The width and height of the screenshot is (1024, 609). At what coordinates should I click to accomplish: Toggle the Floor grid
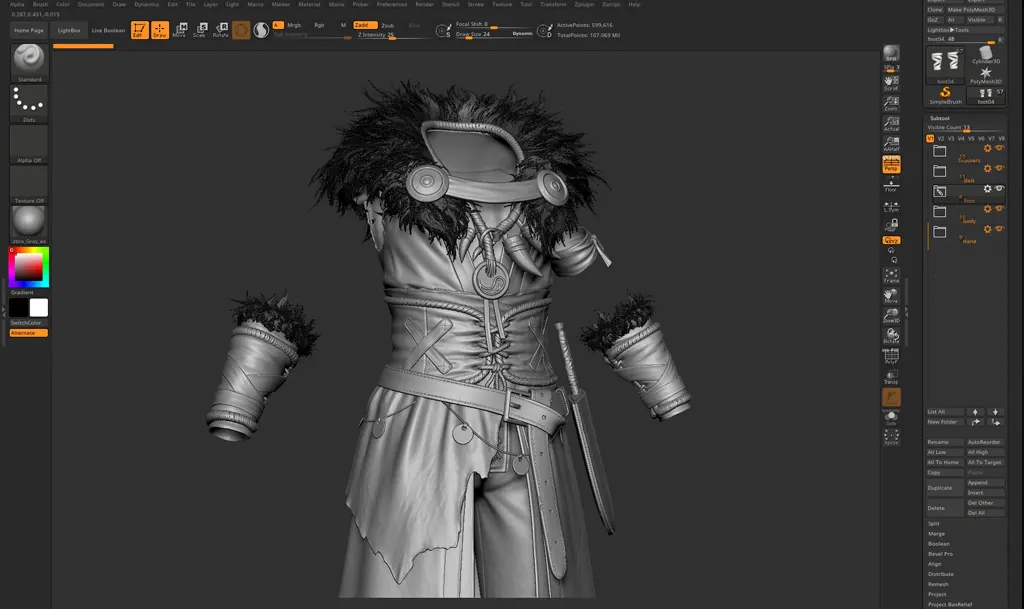tap(891, 185)
